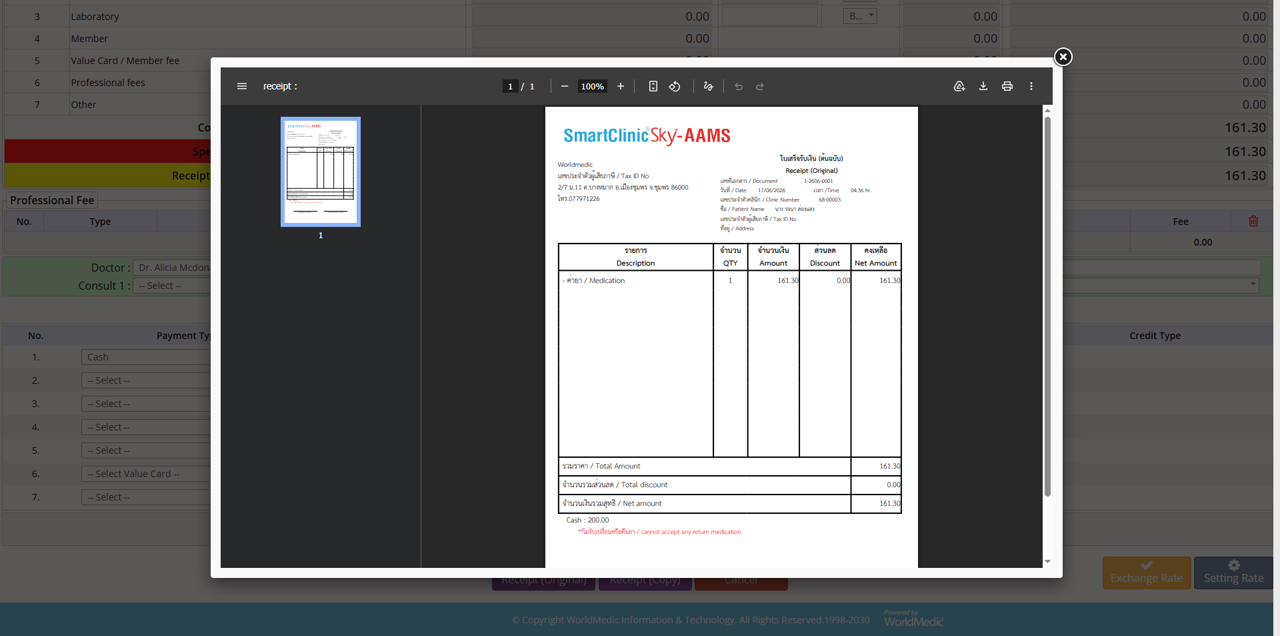Click the Medication line on receipt

(x=594, y=281)
